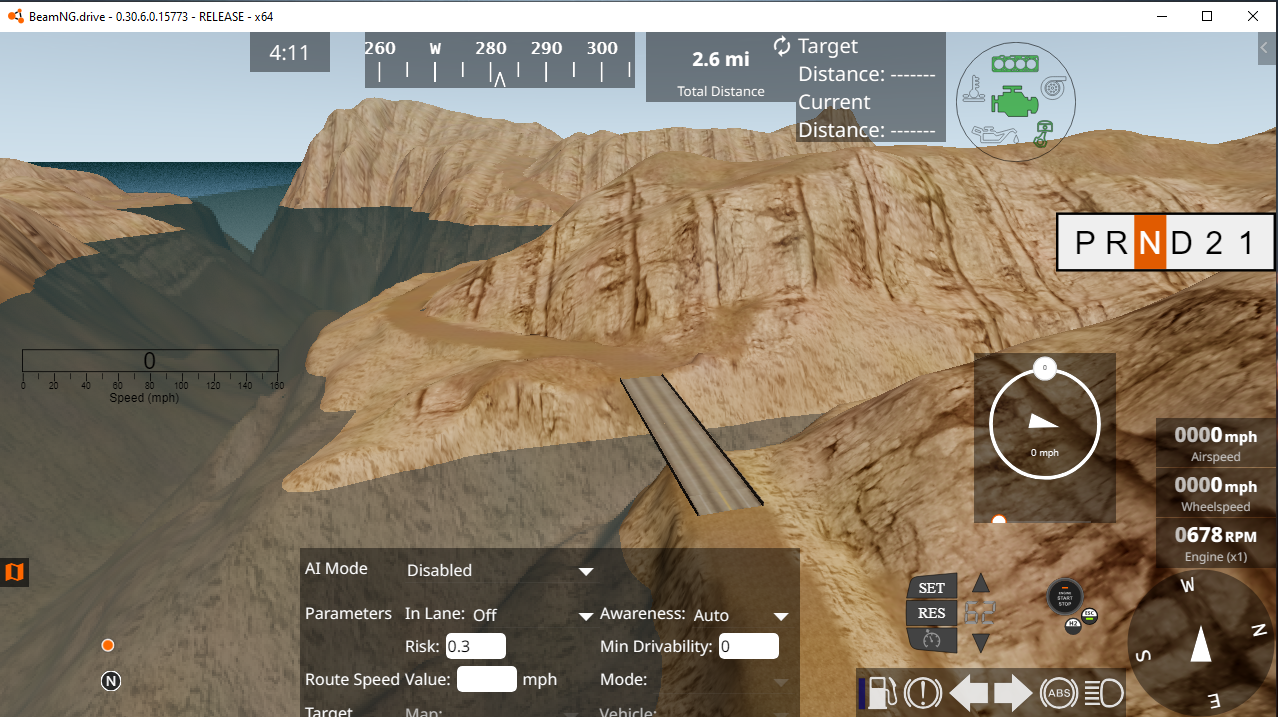Activate the right turn signal arrow
This screenshot has height=717, width=1278.
coord(1012,692)
